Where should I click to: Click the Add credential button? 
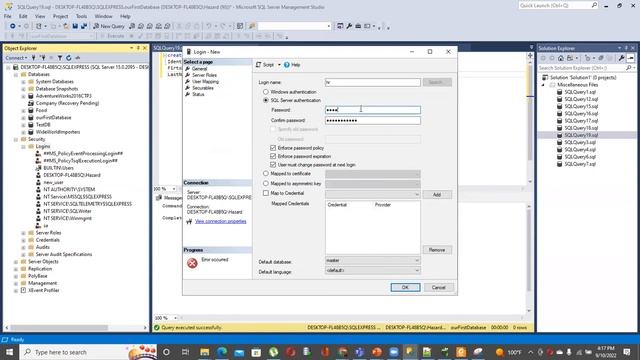[x=437, y=195]
